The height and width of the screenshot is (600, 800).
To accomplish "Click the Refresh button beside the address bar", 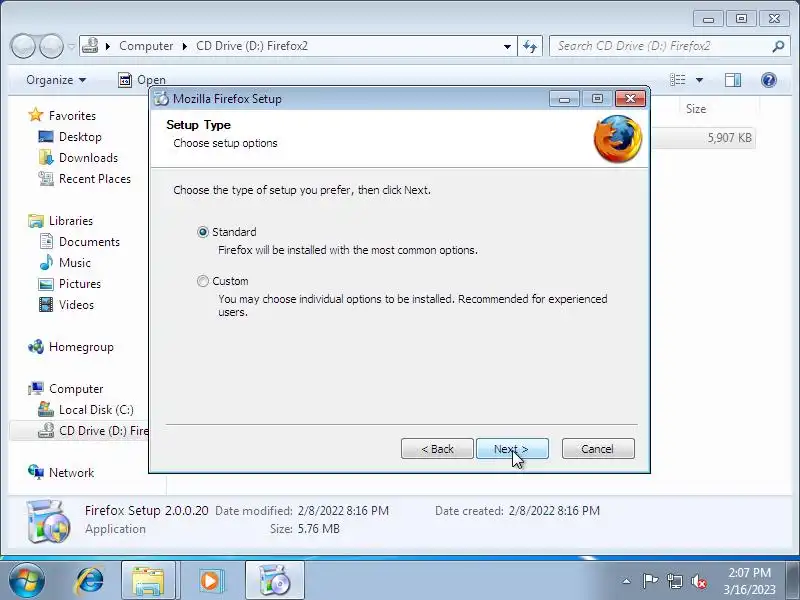I will [x=530, y=46].
